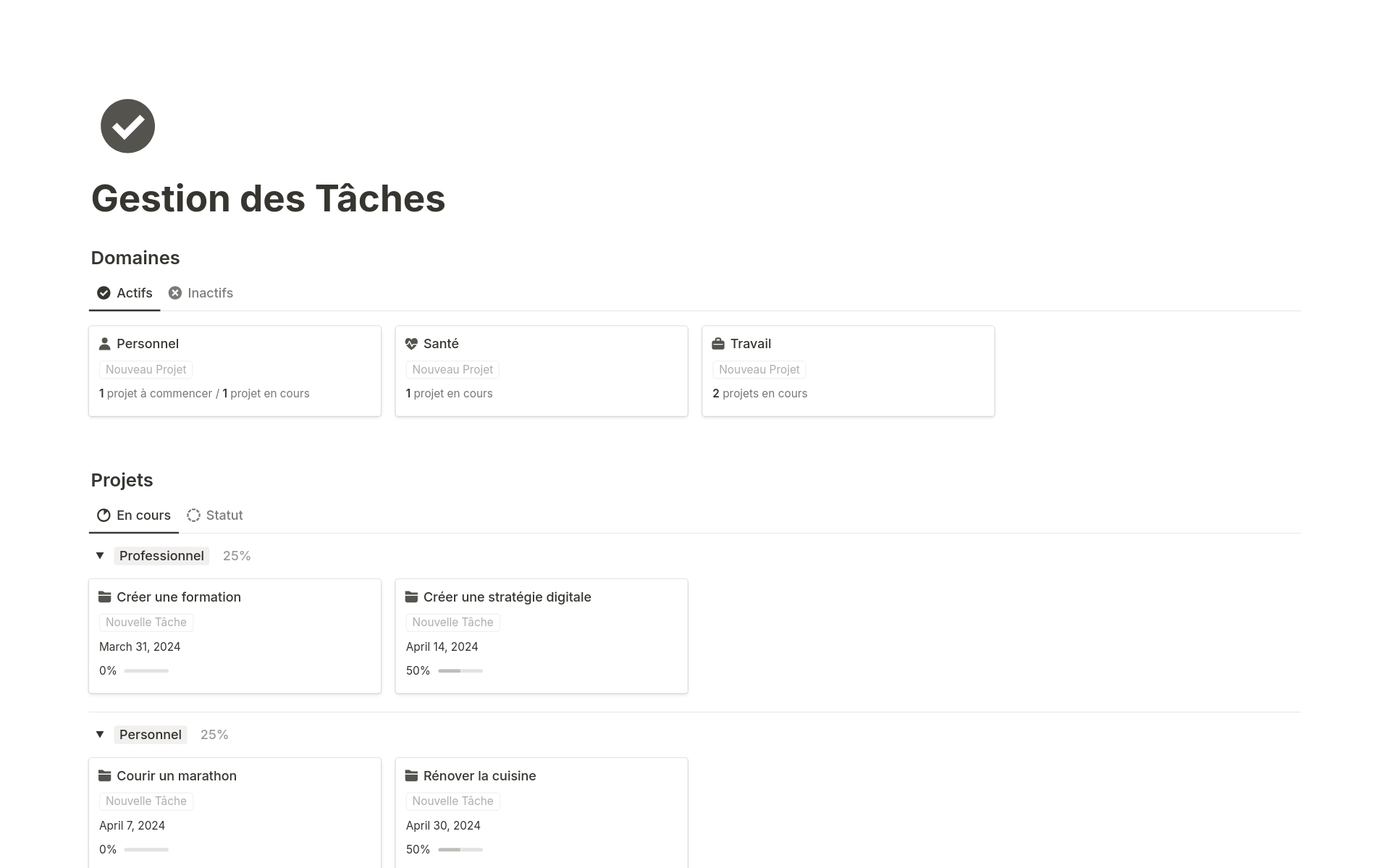1390x868 pixels.
Task: Click Nouvelle Tâche under Rénover la cuisine
Action: [452, 801]
